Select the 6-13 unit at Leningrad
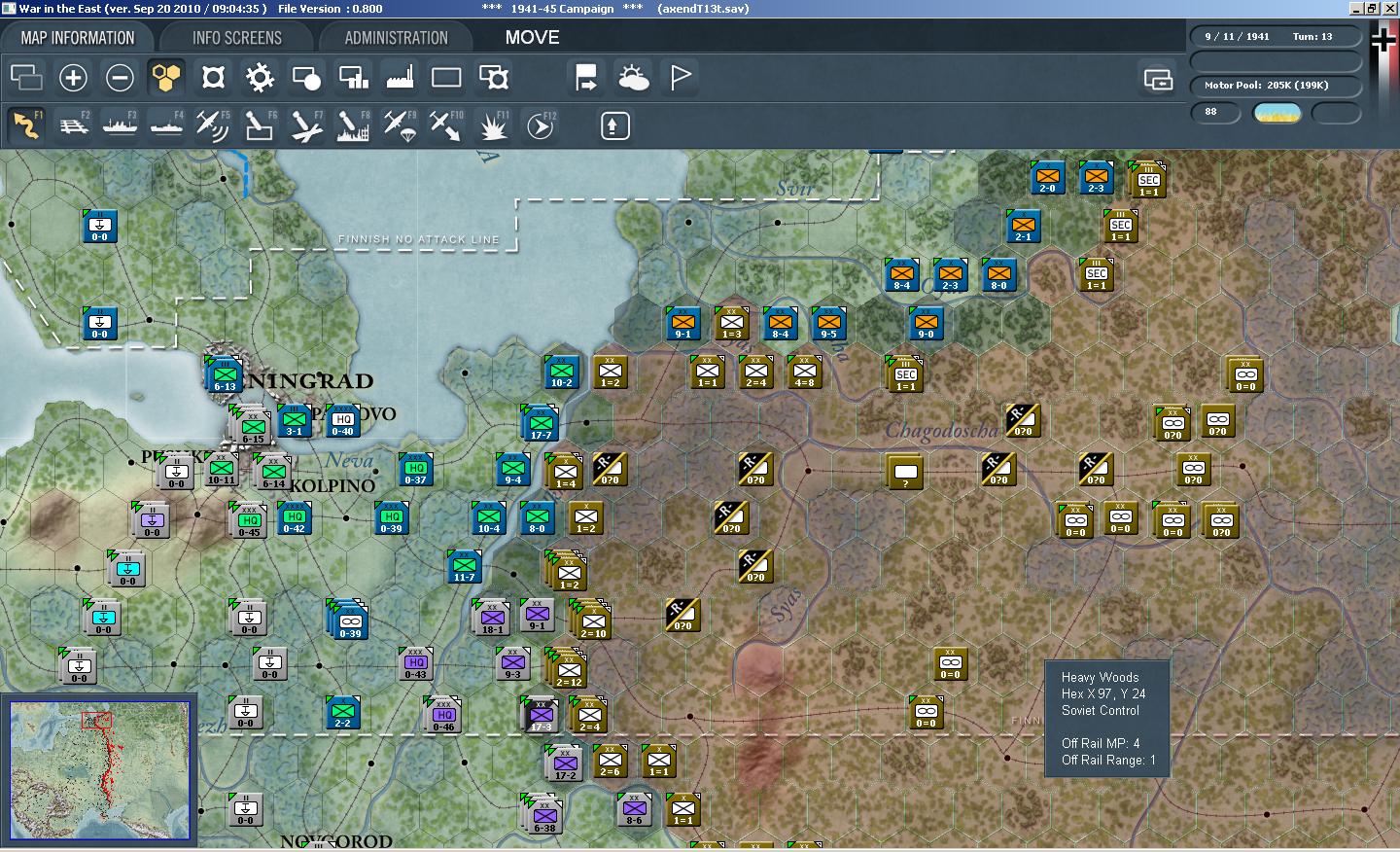Image resolution: width=1400 pixels, height=852 pixels. coord(225,374)
